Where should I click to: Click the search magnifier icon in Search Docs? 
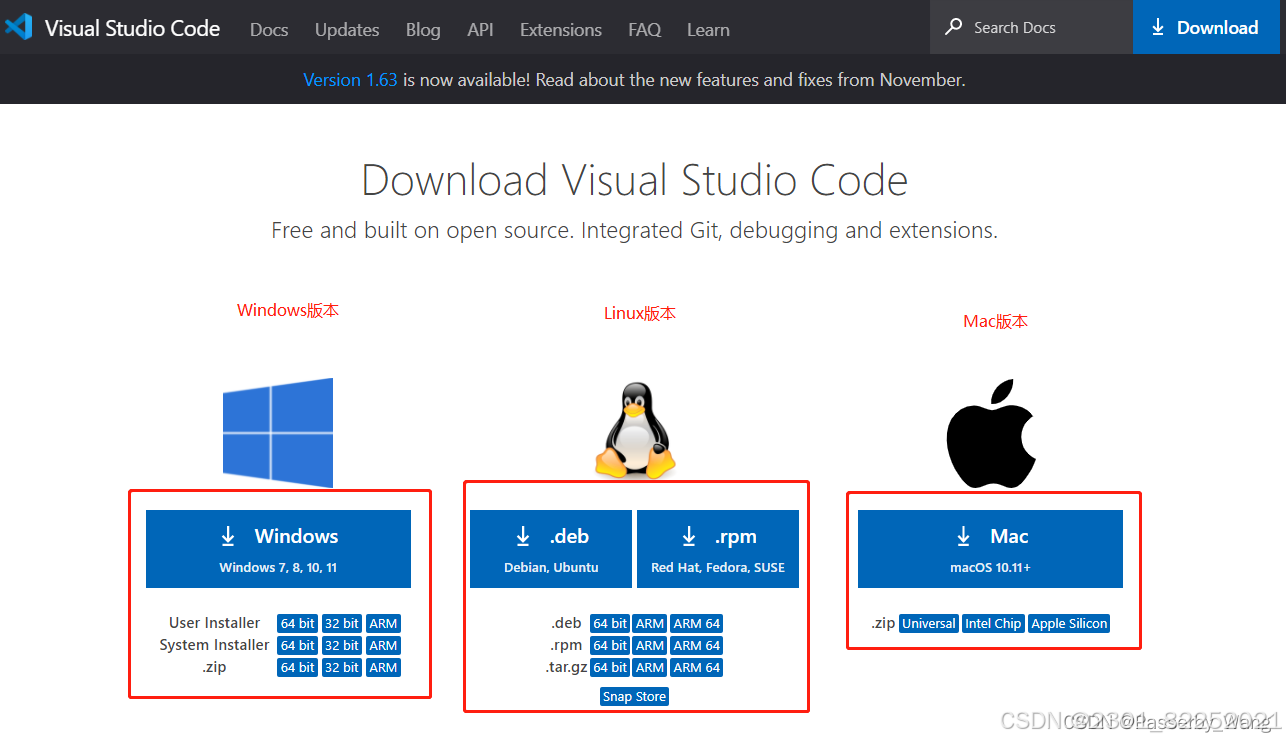click(953, 27)
